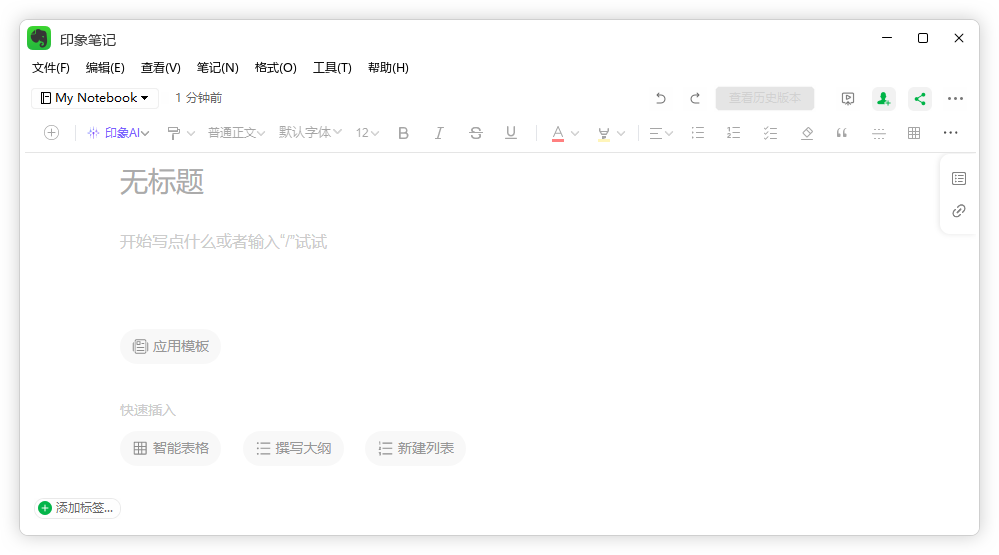Click the 1 分钟前 timestamp
The image size is (999, 555).
coord(199,98)
